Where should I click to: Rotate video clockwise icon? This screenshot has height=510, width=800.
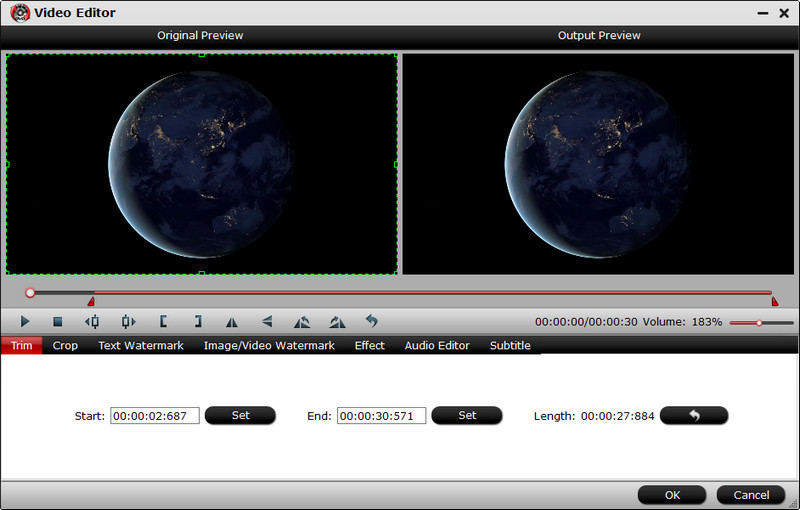pyautogui.click(x=337, y=322)
